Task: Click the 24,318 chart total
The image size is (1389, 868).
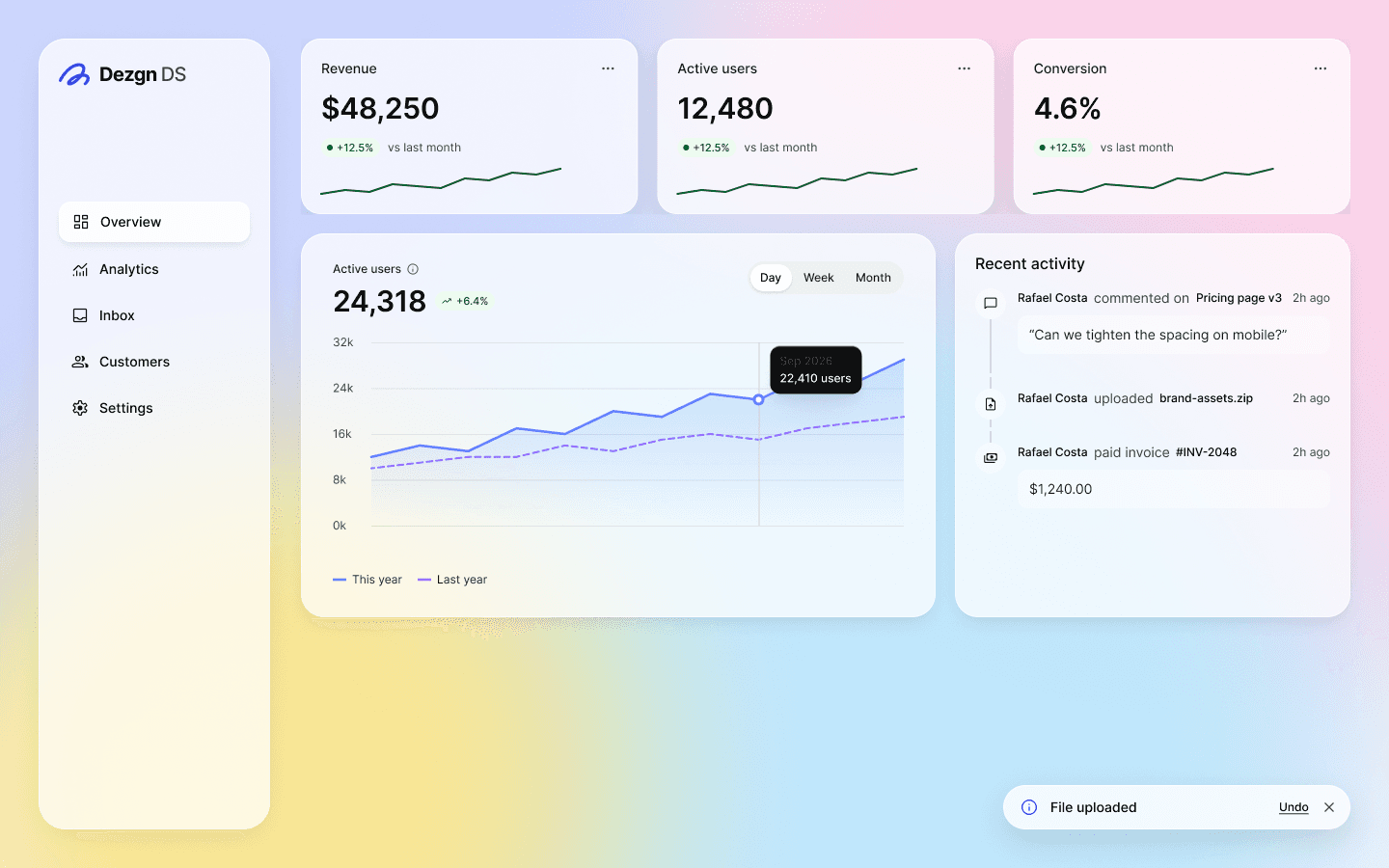Action: (x=380, y=302)
